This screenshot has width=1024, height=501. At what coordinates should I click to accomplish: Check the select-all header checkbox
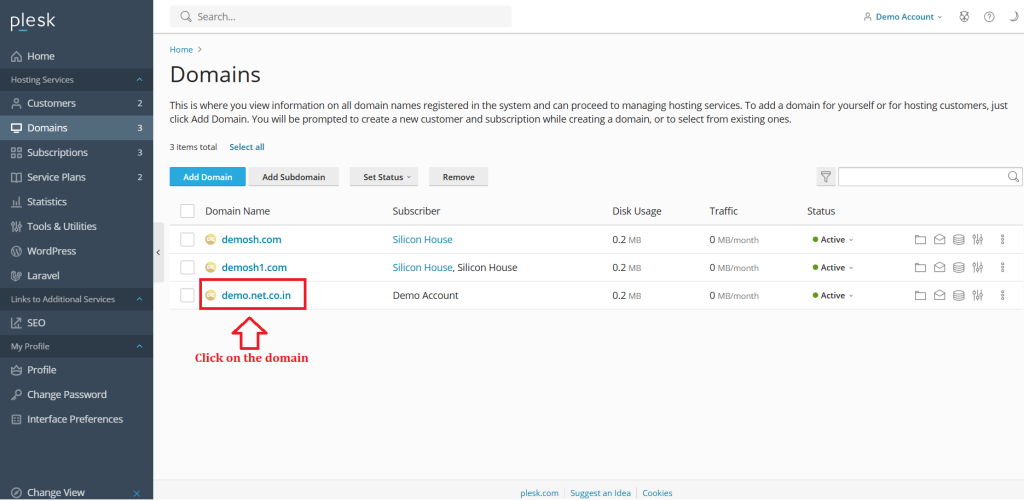[187, 211]
